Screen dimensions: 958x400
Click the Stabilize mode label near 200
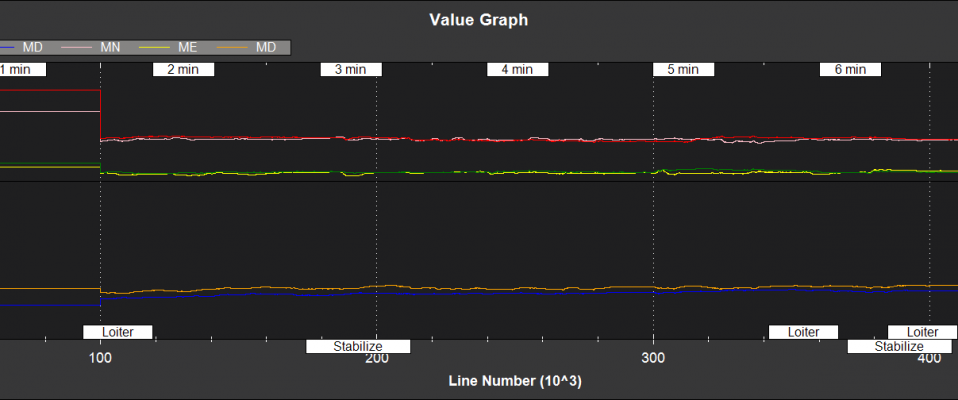tap(358, 347)
